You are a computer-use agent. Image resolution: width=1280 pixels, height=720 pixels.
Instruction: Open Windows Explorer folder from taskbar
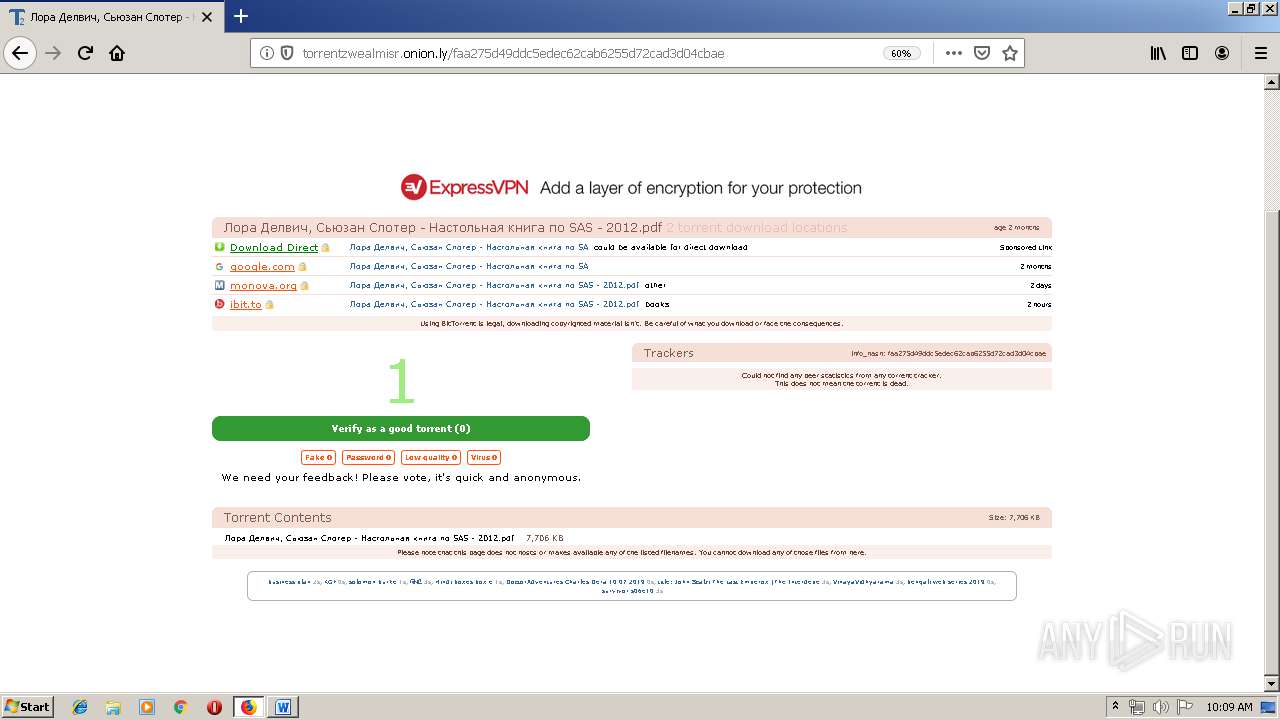point(113,707)
